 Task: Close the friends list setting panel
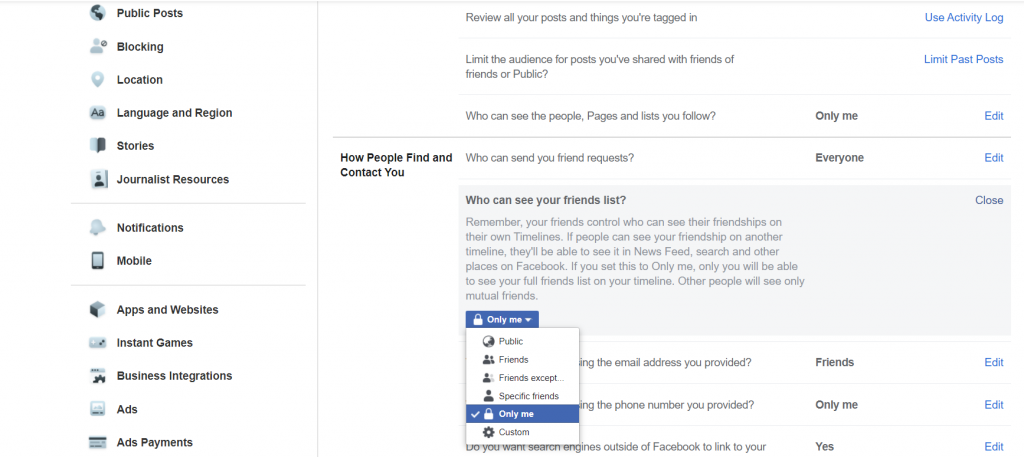coord(989,200)
